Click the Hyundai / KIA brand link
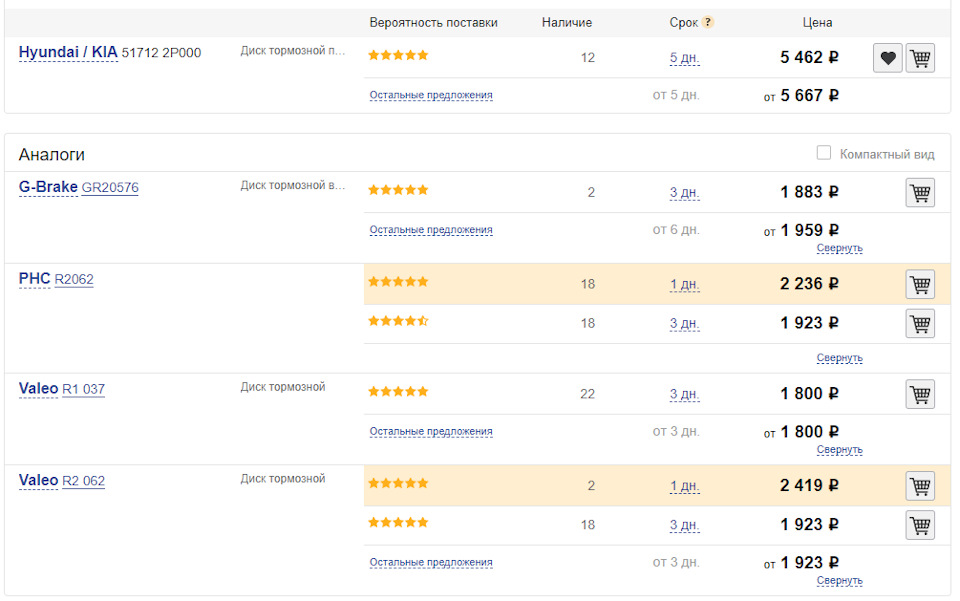This screenshot has height=601, width=960. coord(68,52)
